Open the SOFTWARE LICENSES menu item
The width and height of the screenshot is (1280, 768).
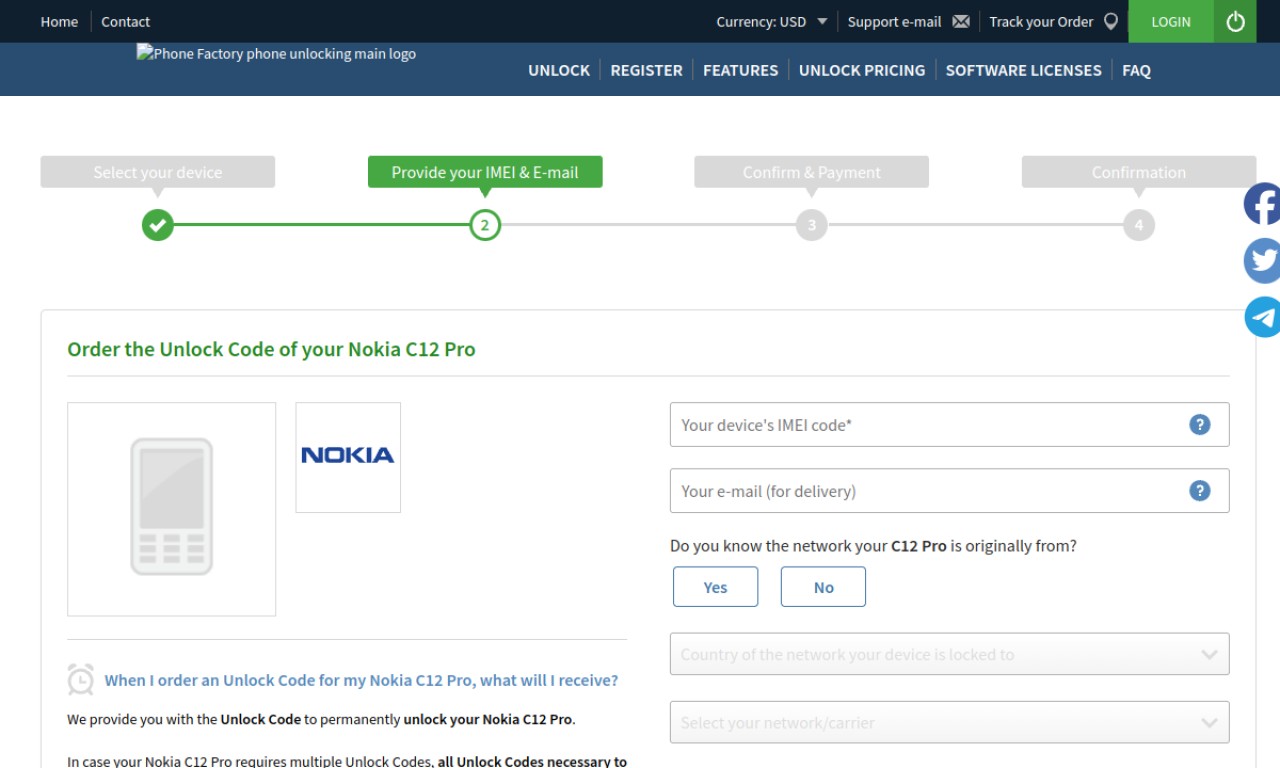1023,70
